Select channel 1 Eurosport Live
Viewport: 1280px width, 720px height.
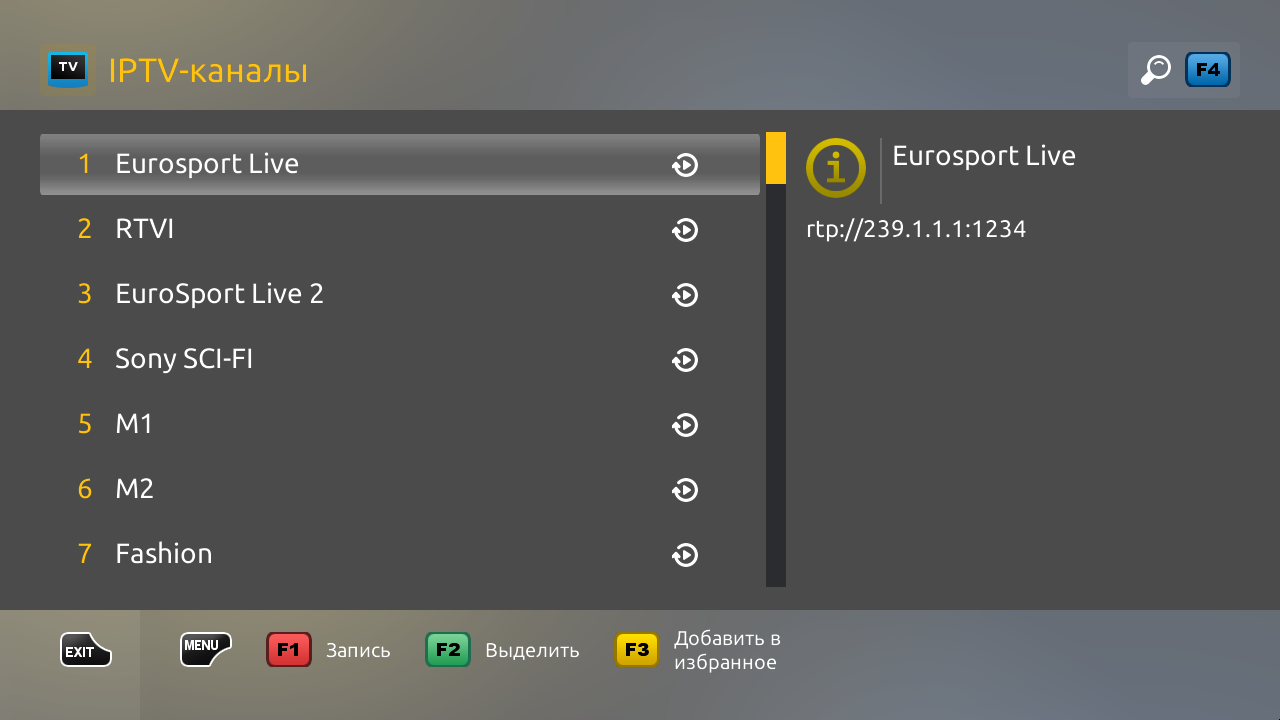400,164
